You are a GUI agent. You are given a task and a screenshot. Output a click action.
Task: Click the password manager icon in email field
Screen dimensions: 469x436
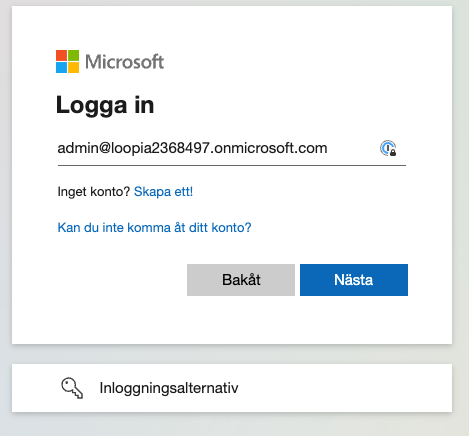pos(388,148)
